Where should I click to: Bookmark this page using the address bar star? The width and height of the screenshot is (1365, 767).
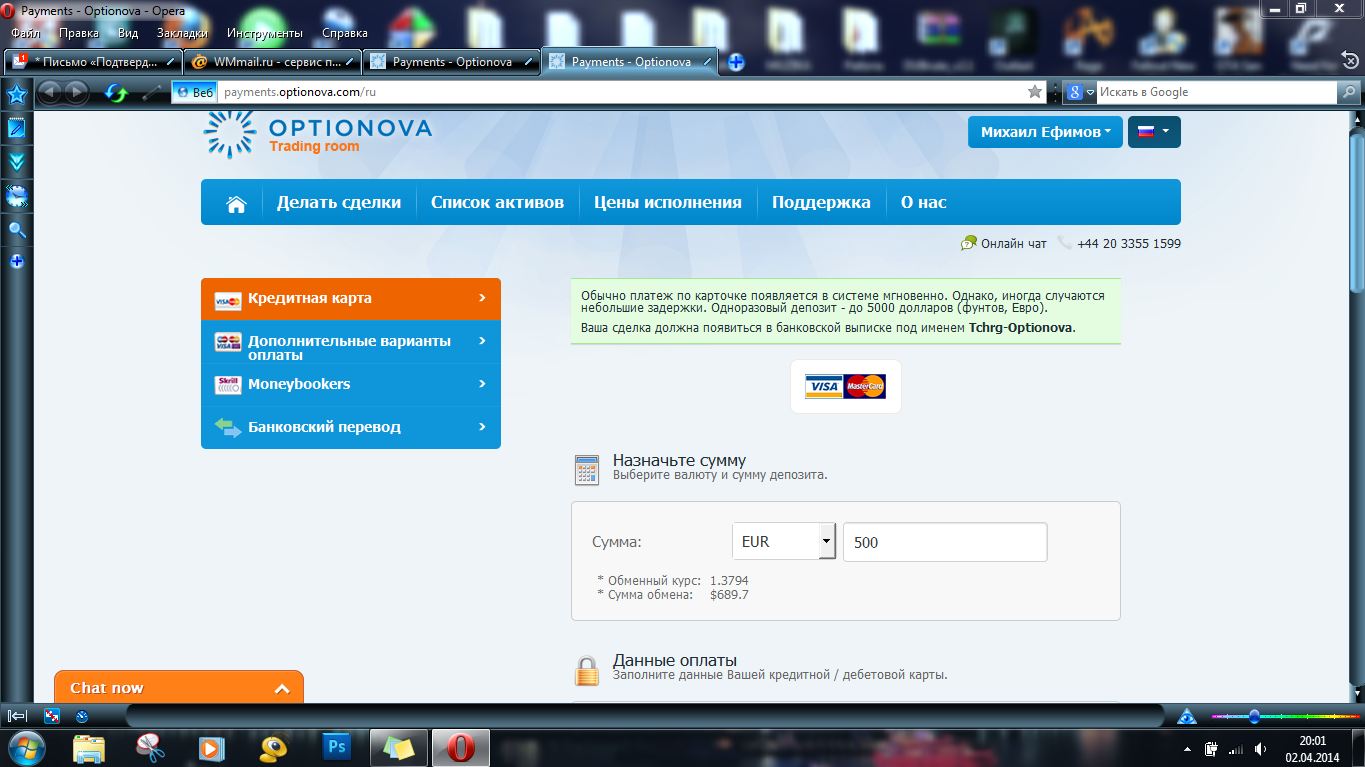click(1035, 92)
